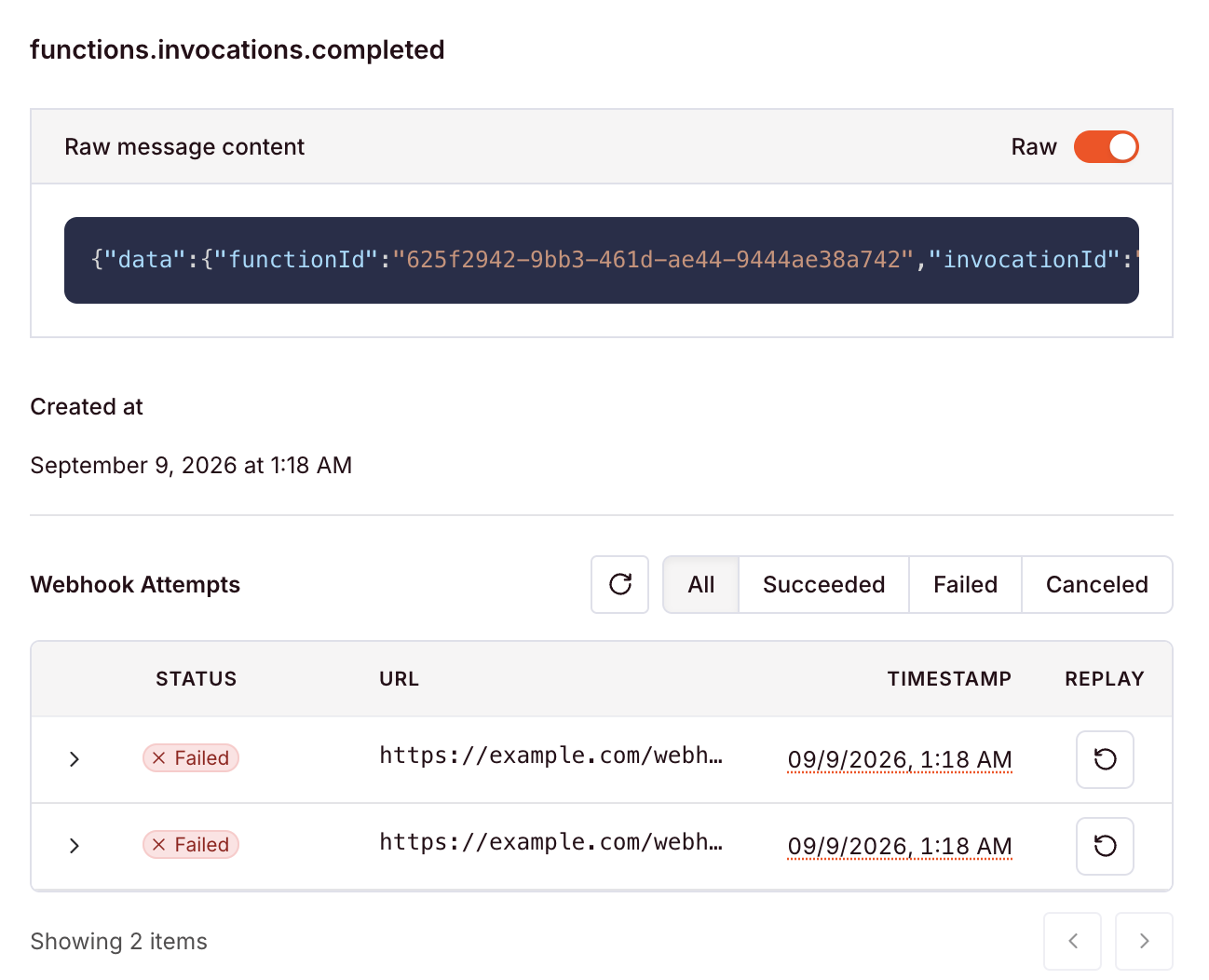Click the 'September 9, 2026 at 1:18 AM' date
The height and width of the screenshot is (980, 1209).
(191, 465)
